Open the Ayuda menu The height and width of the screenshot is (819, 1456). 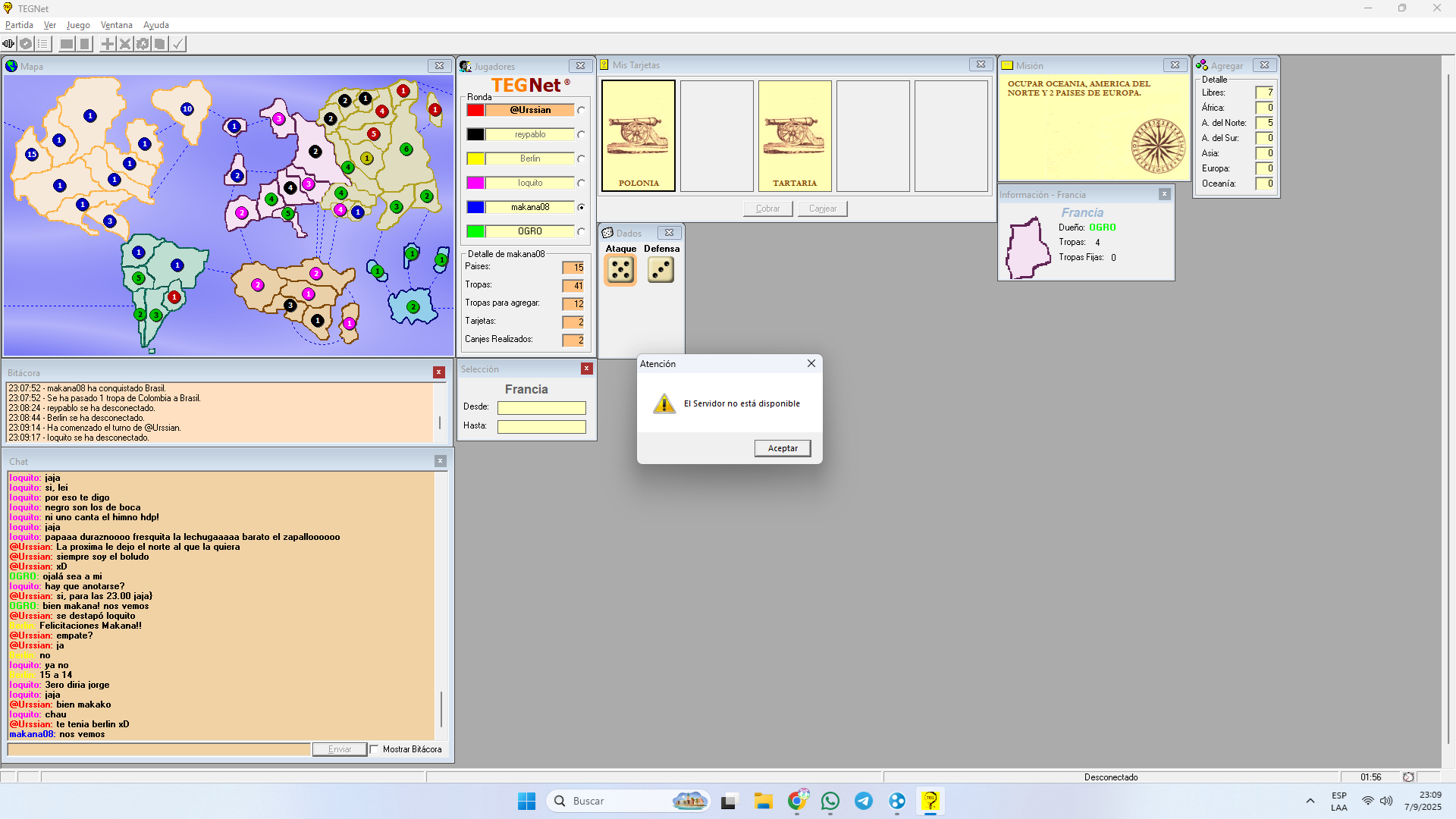pyautogui.click(x=156, y=25)
